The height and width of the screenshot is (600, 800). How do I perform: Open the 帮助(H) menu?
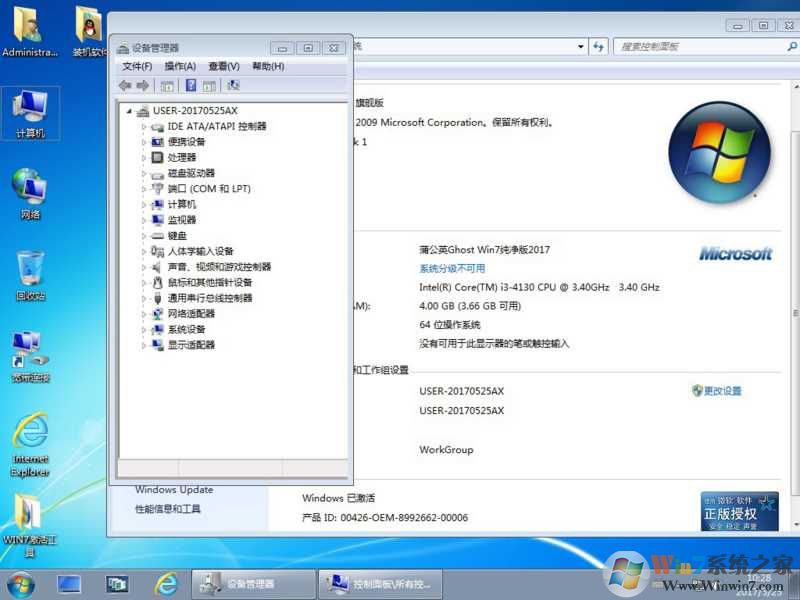(268, 66)
